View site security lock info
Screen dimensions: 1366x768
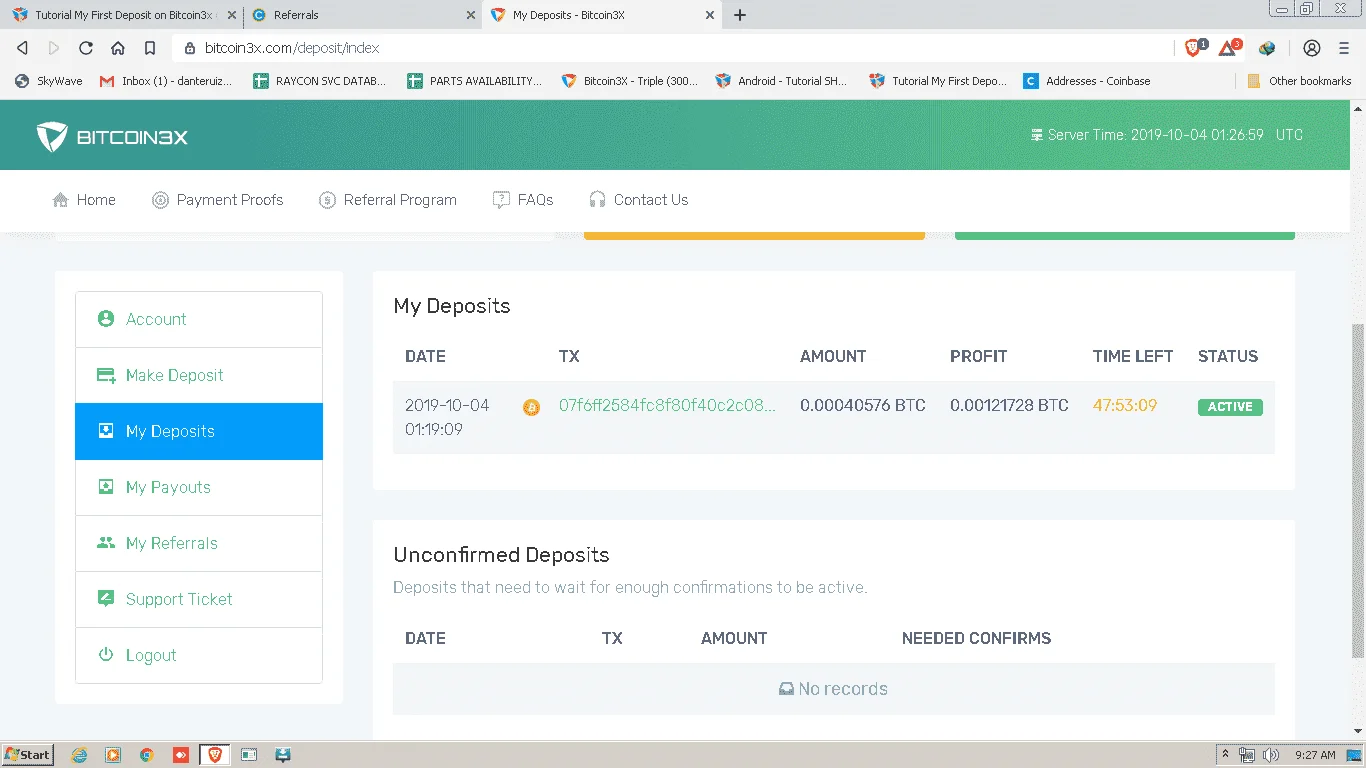(190, 48)
